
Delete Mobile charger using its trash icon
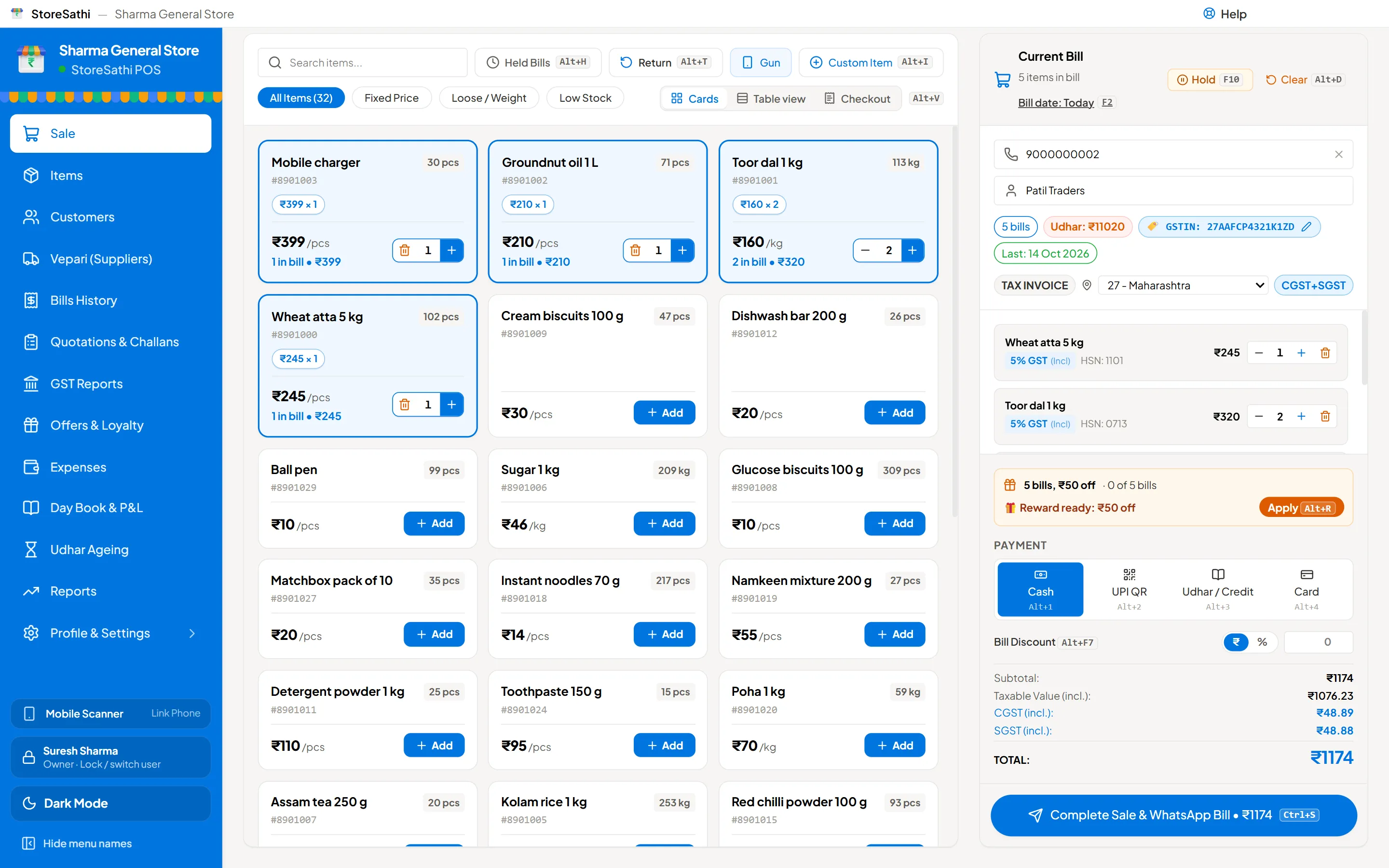coord(405,250)
